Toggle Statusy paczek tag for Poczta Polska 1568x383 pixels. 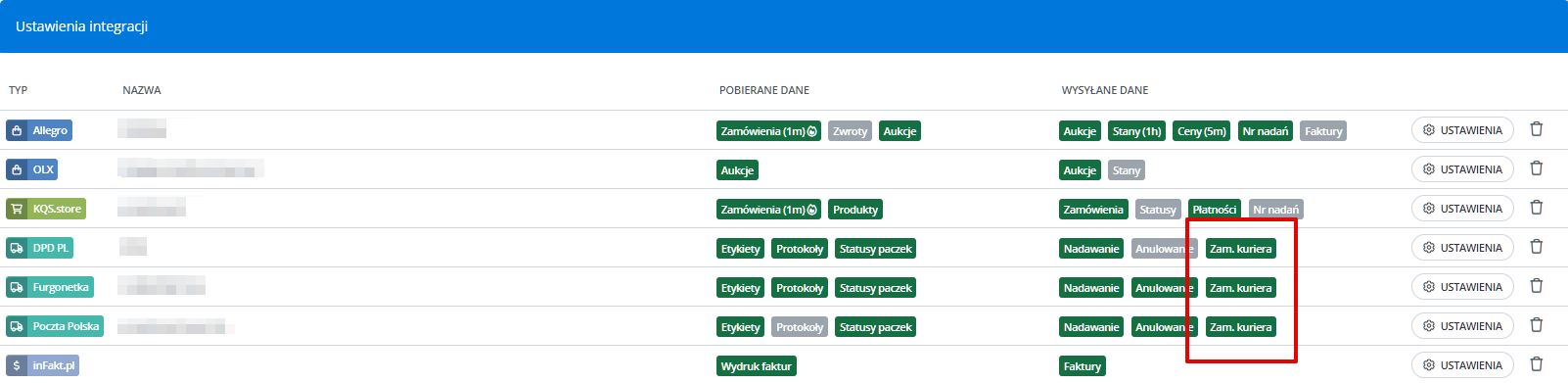click(875, 327)
